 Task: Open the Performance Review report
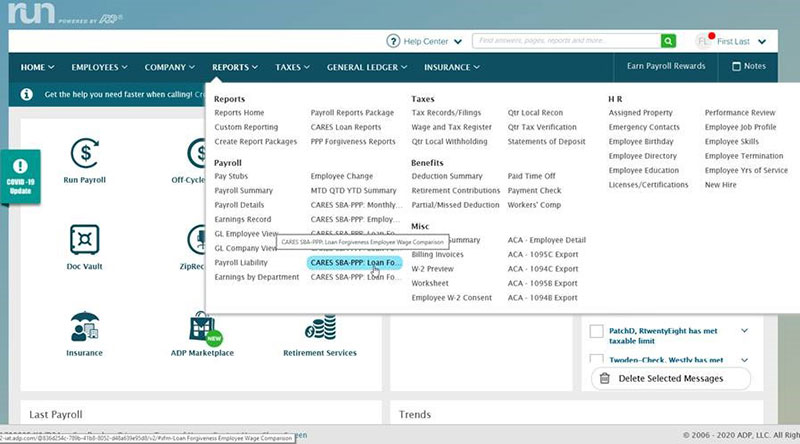click(740, 113)
